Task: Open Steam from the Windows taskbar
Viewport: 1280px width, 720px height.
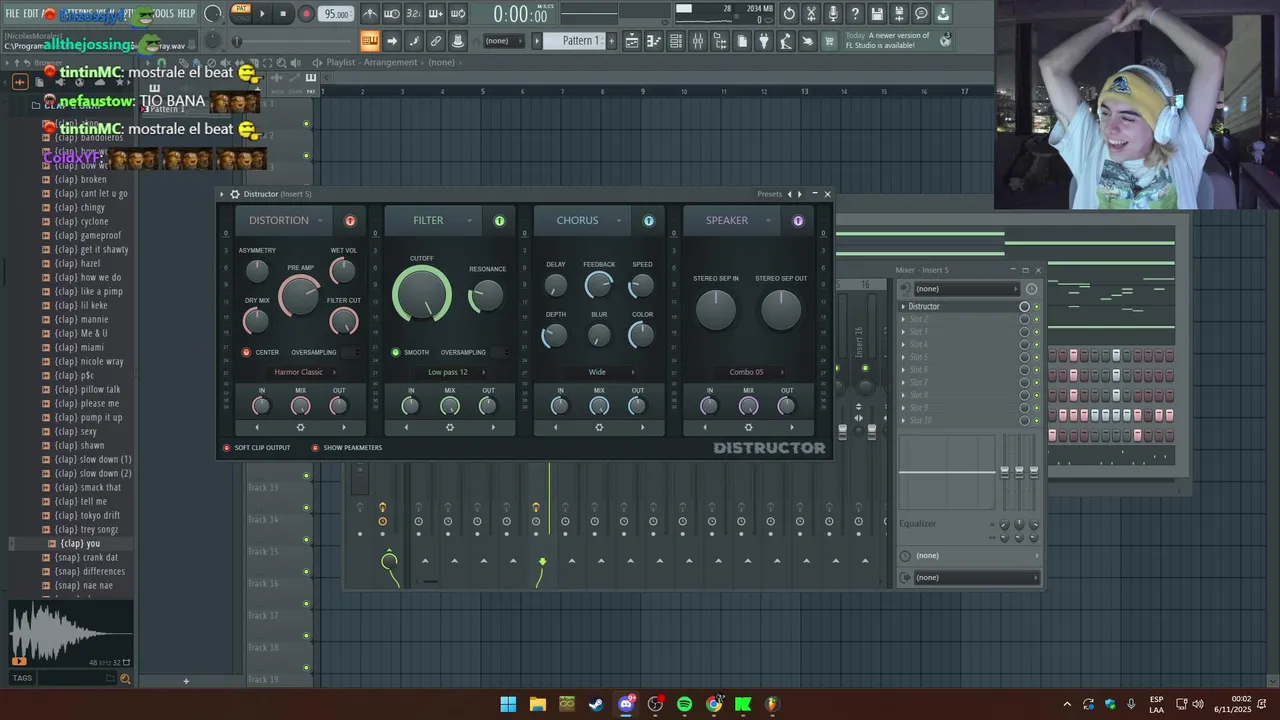Action: 596,704
